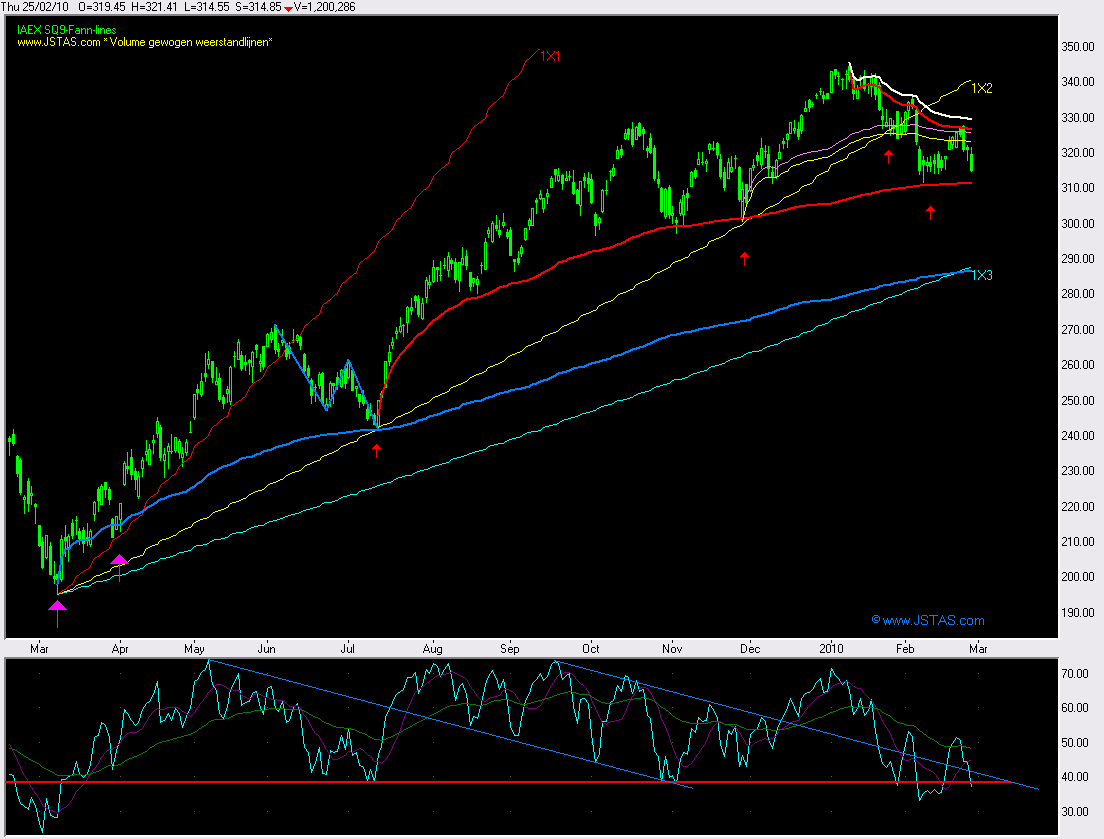
Task: Select the 1X3 fan line label
Action: coord(982,275)
